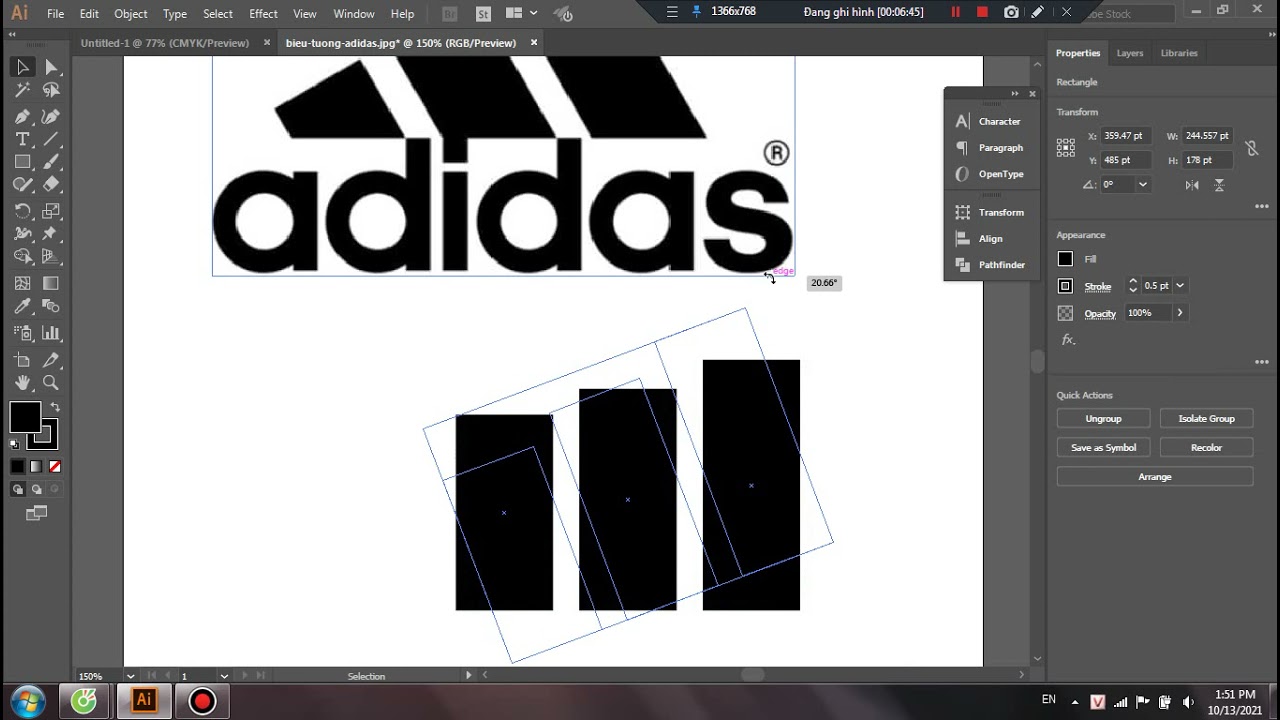Select the Symbol Sprayer tool
The width and height of the screenshot is (1280, 720).
22,333
